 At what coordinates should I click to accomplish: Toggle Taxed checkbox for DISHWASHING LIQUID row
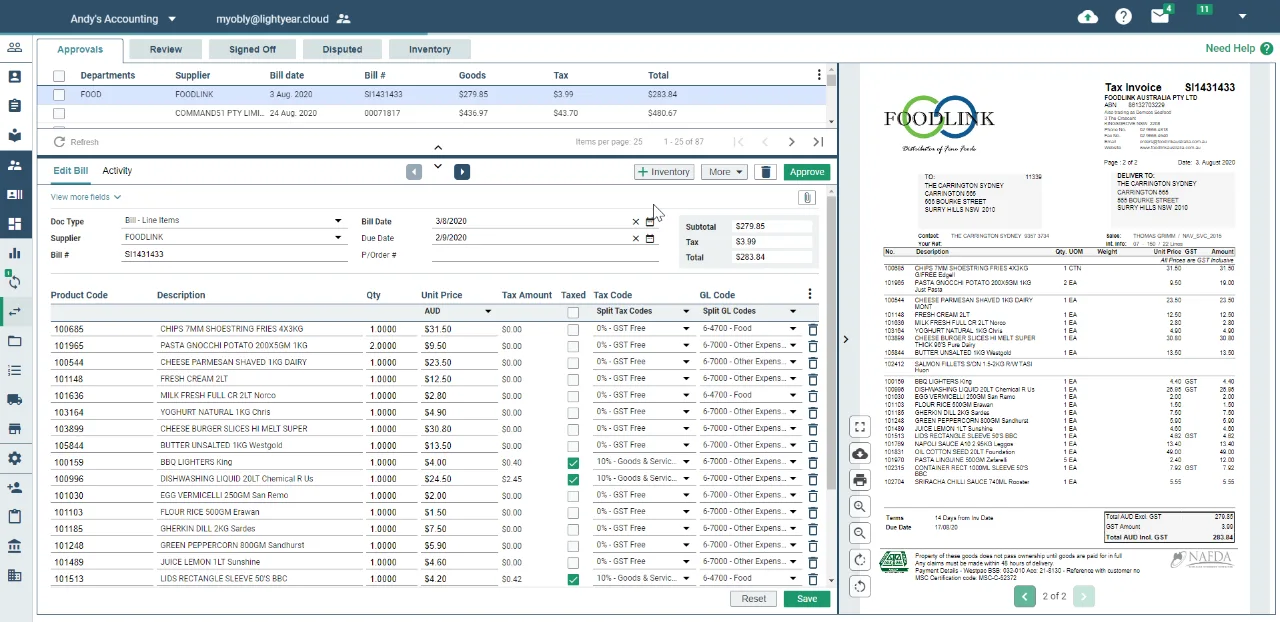pos(573,480)
